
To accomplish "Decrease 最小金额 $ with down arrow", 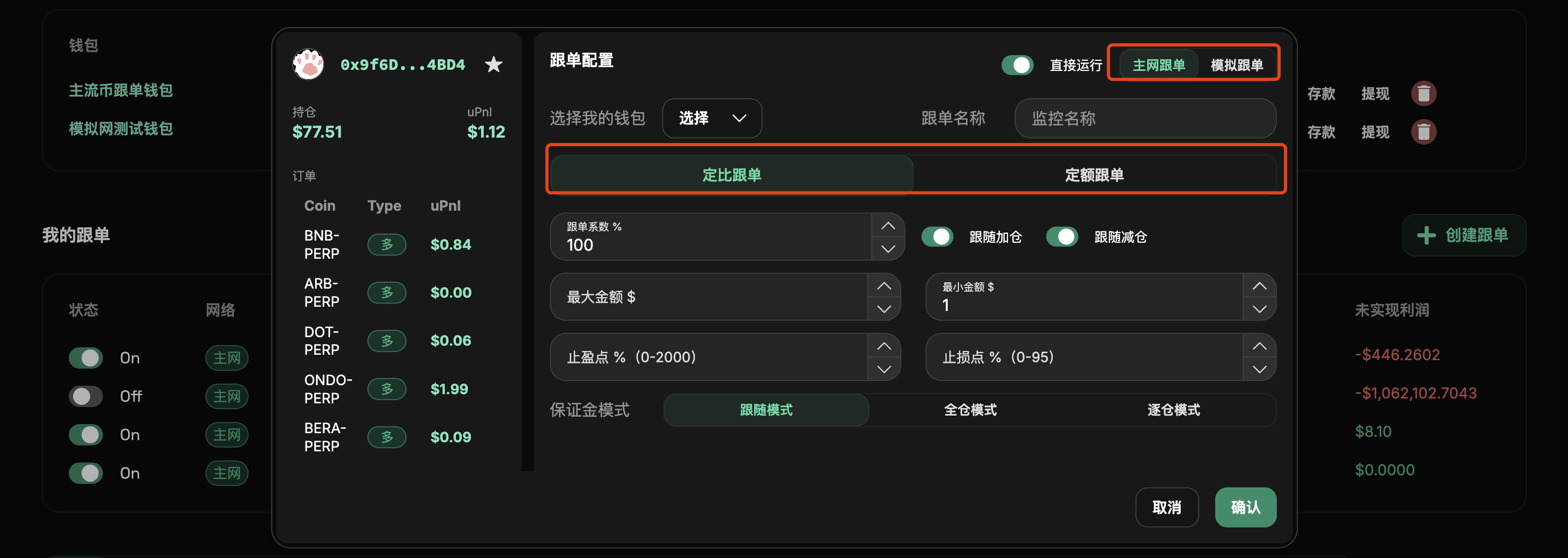I will (x=1259, y=309).
